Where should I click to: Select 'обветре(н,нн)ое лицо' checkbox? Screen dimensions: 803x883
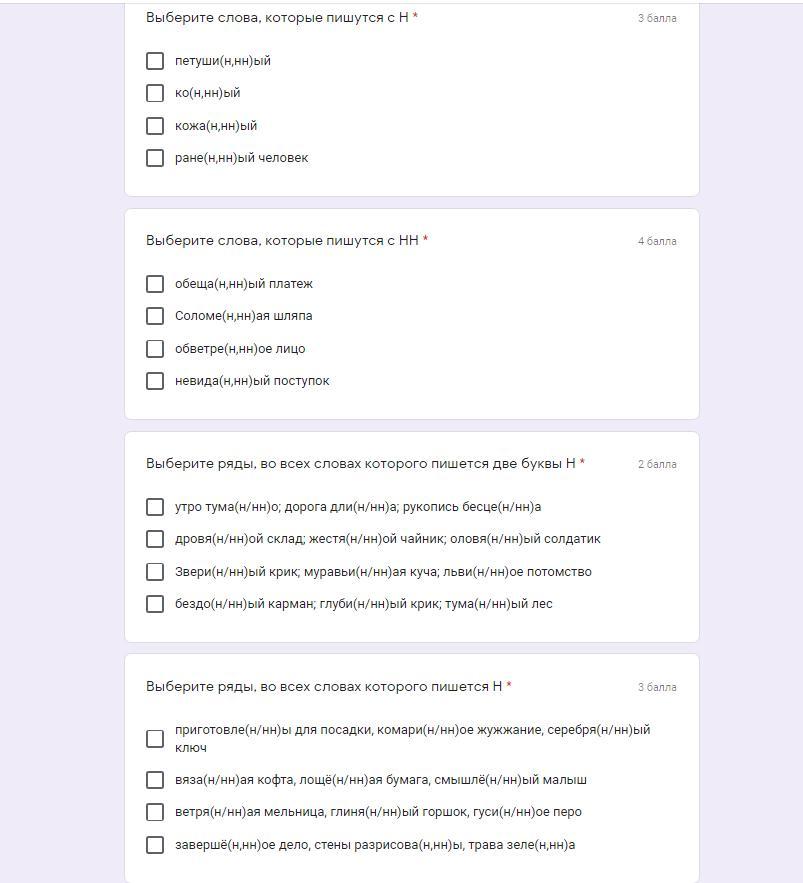pyautogui.click(x=155, y=349)
